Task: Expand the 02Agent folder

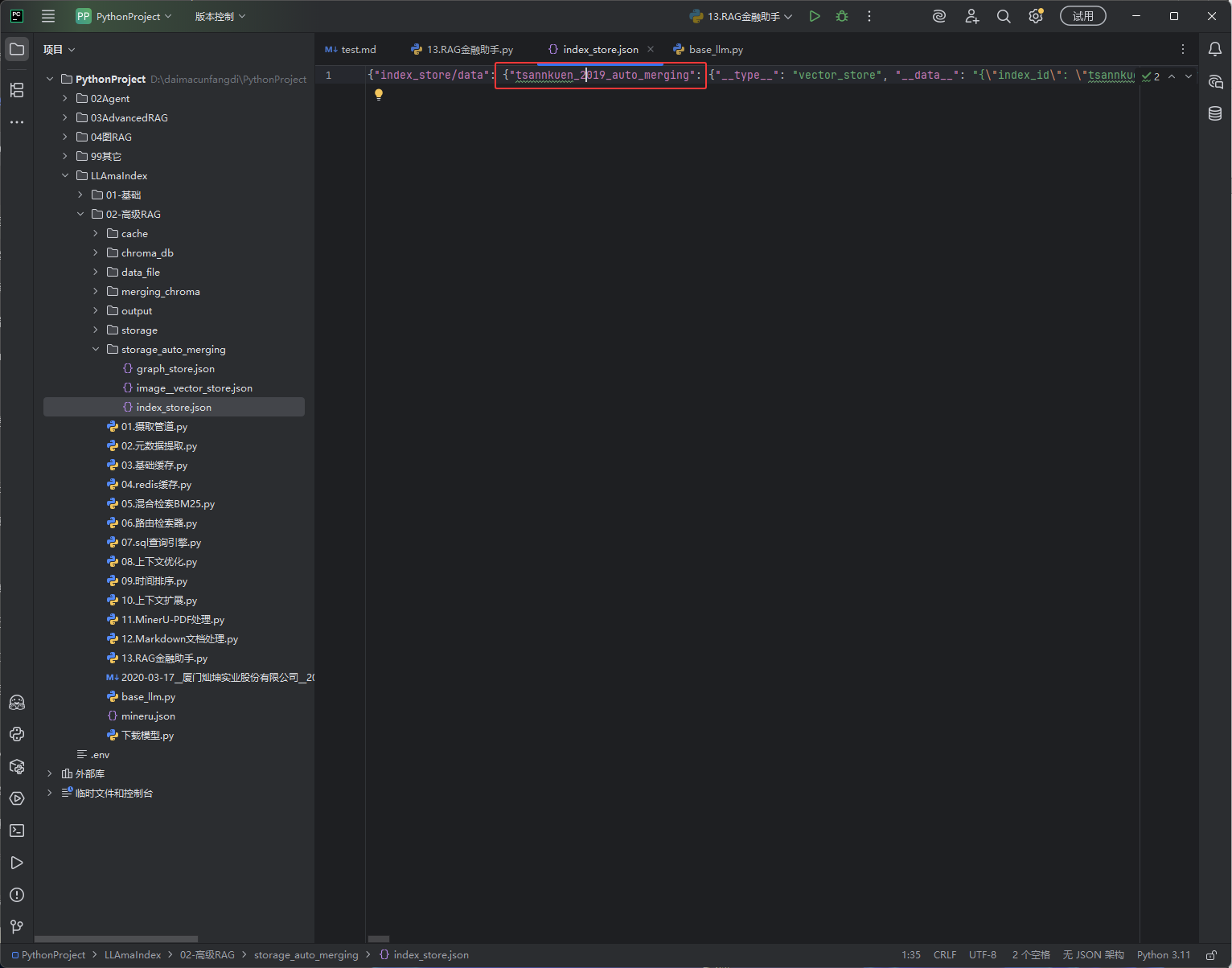Action: pos(65,98)
